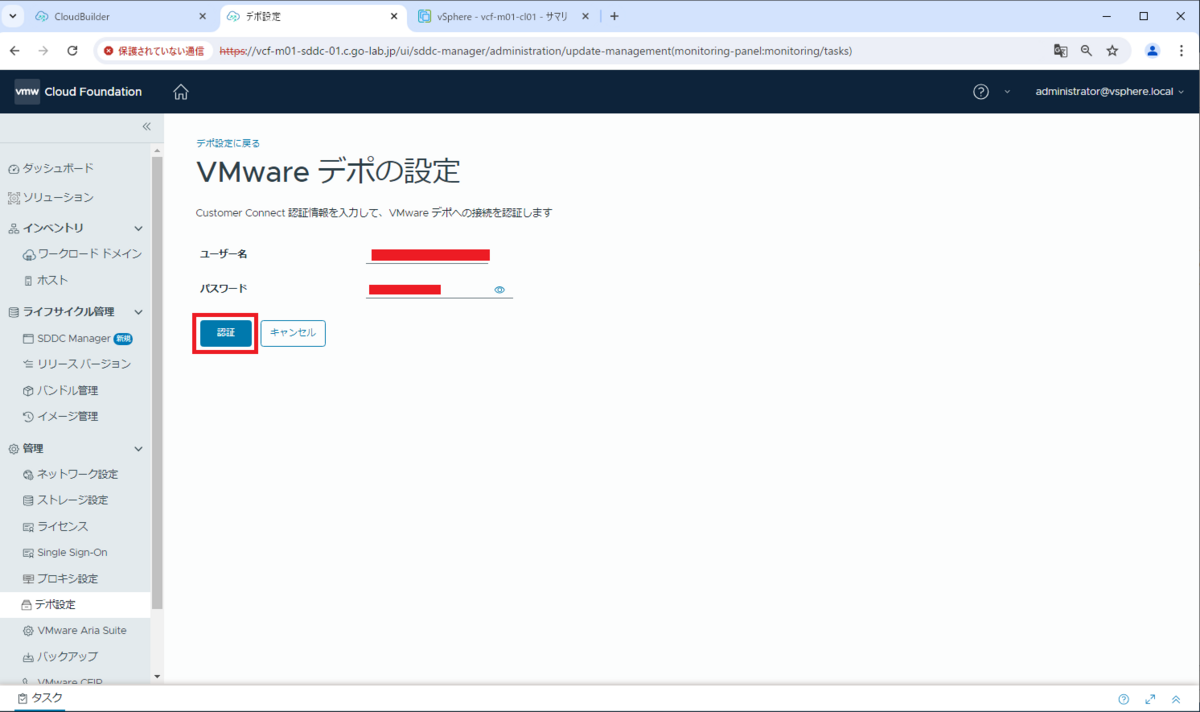The height and width of the screenshot is (712, 1200).
Task: Click the forward navigation arrow
Action: coord(43,50)
